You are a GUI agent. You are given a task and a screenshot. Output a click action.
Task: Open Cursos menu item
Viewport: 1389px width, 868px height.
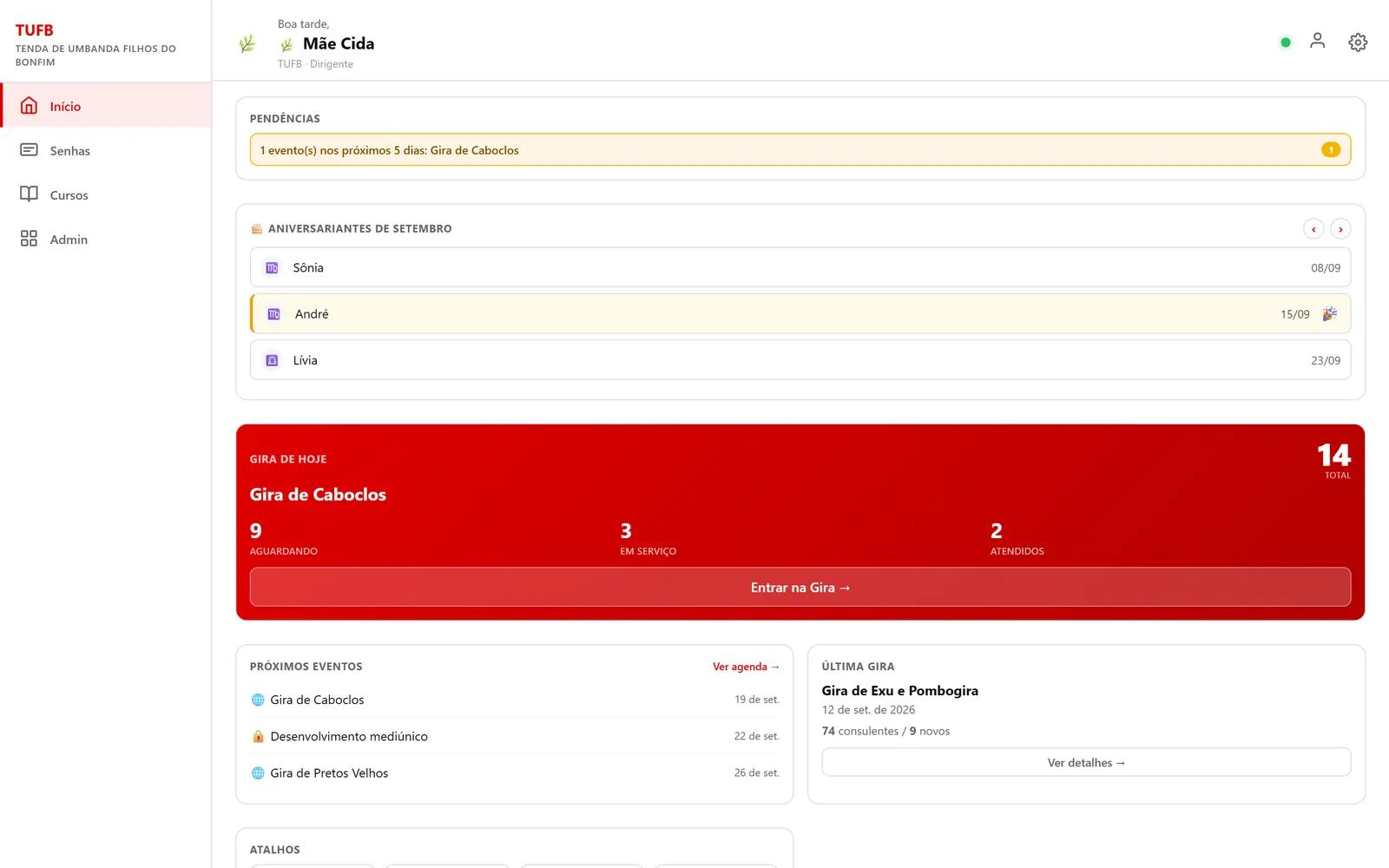tap(106, 194)
